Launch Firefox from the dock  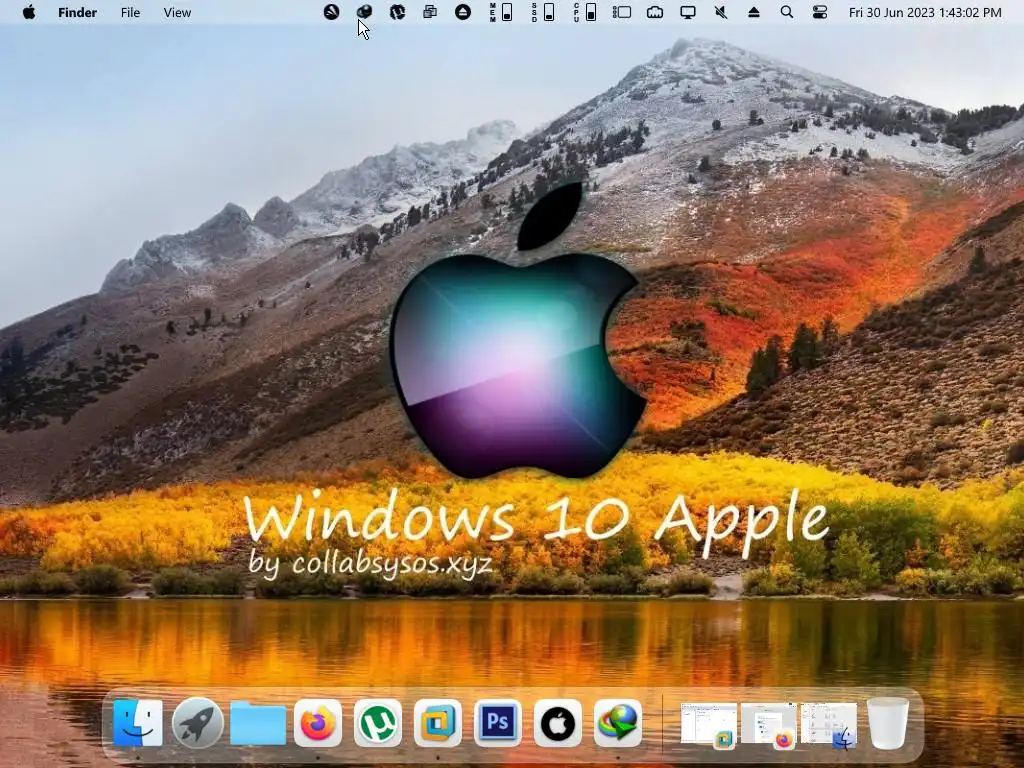318,723
